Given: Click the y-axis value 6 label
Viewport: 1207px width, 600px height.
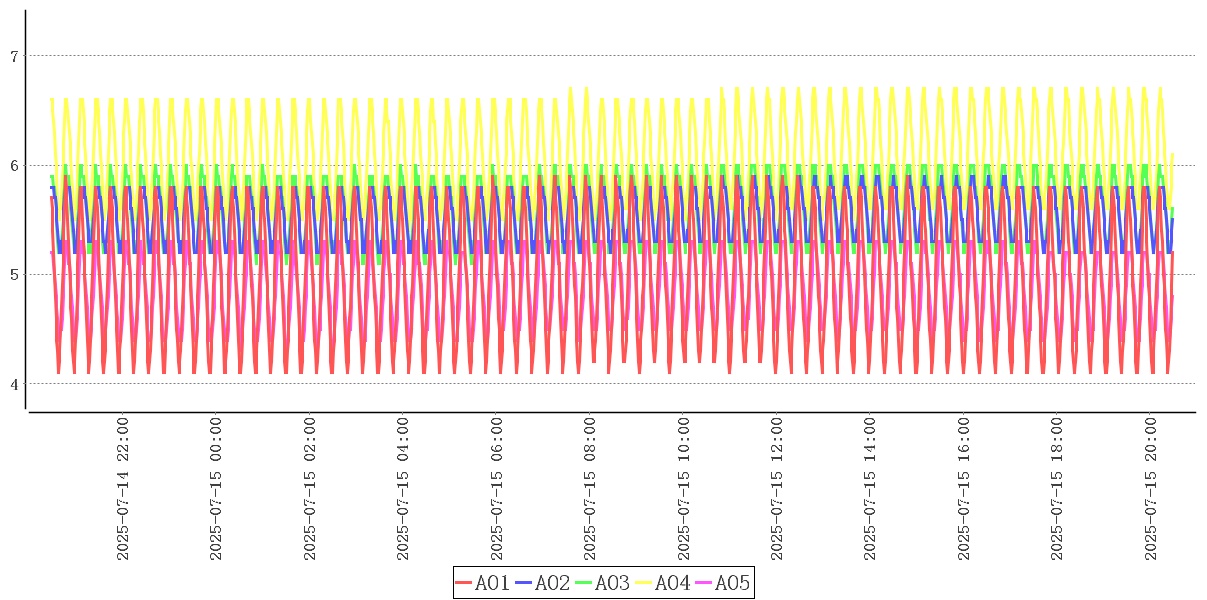Looking at the screenshot, I should click(14, 166).
